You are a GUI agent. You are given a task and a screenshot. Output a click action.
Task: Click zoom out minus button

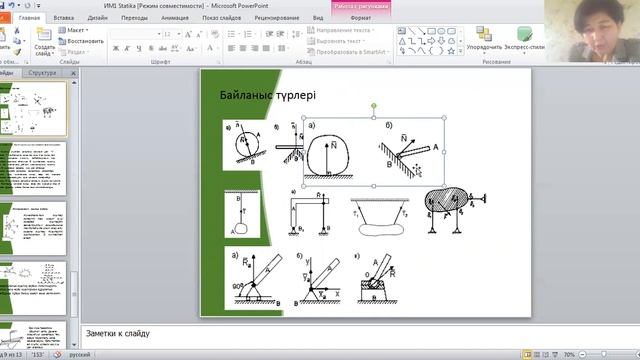pos(583,355)
